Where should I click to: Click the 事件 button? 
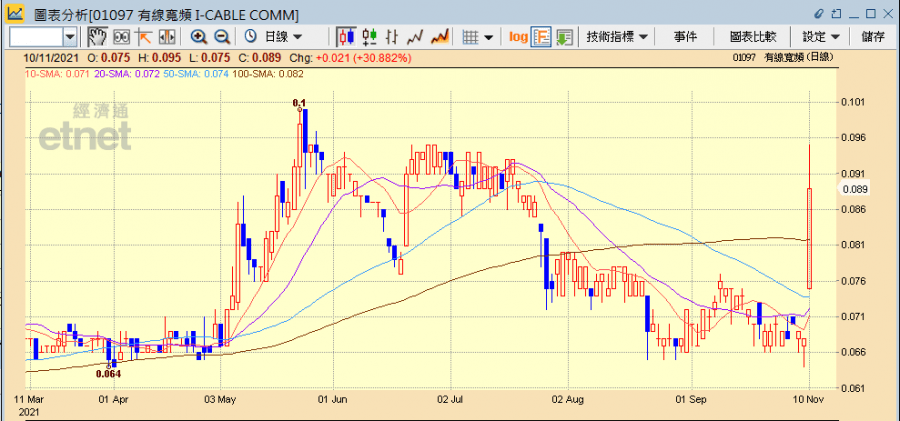tap(685, 37)
